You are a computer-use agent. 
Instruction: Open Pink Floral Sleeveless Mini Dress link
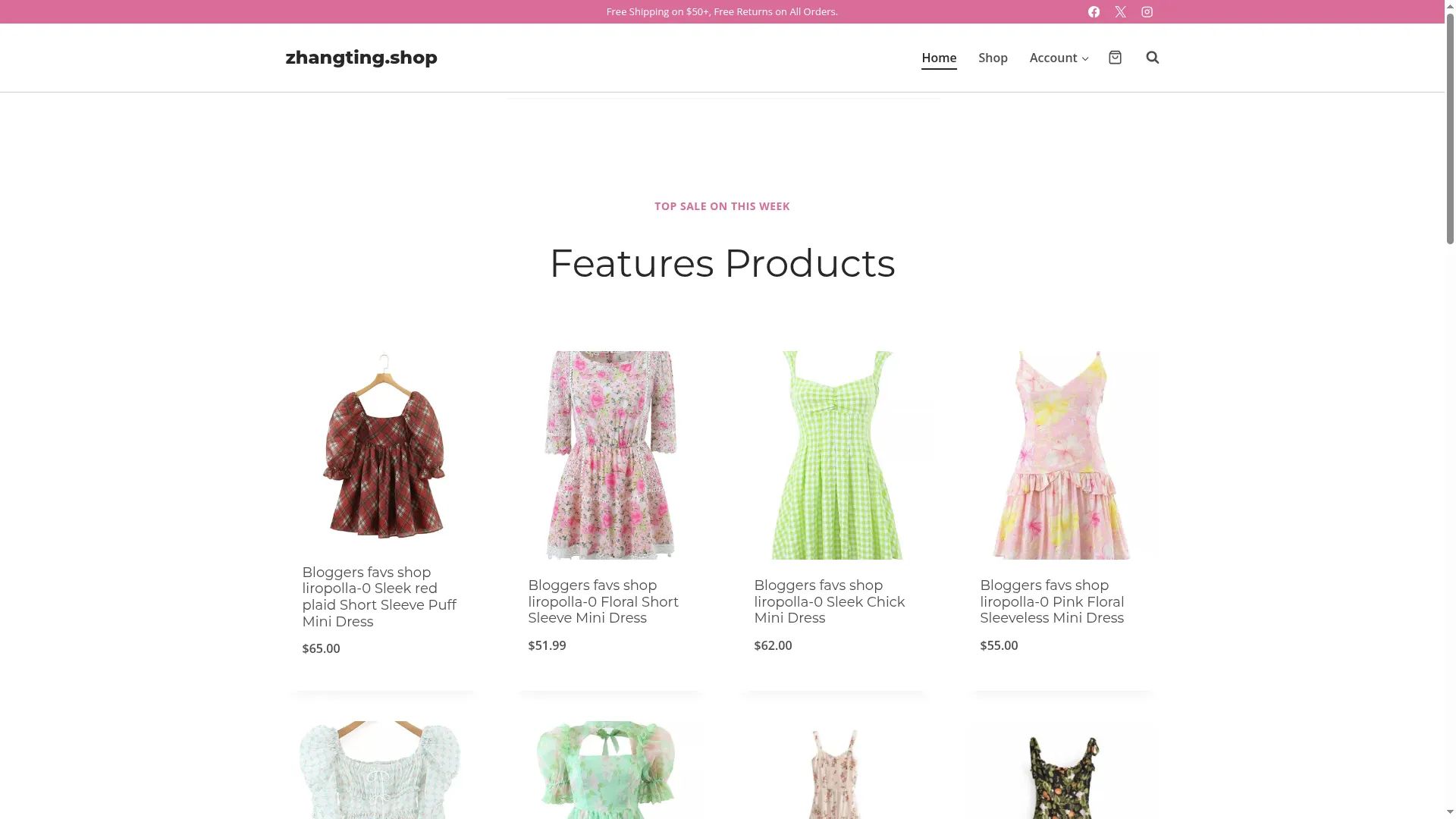pos(1053,601)
